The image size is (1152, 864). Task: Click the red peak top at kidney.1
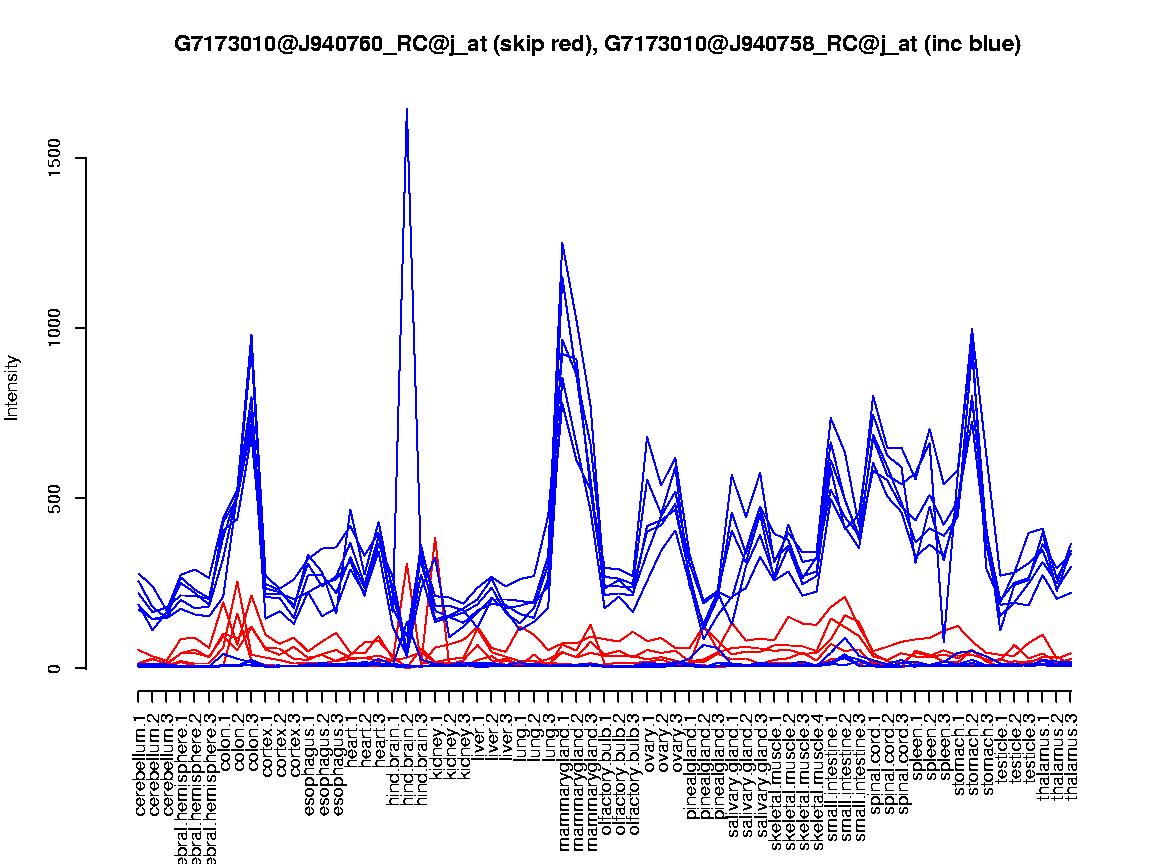tap(435, 540)
